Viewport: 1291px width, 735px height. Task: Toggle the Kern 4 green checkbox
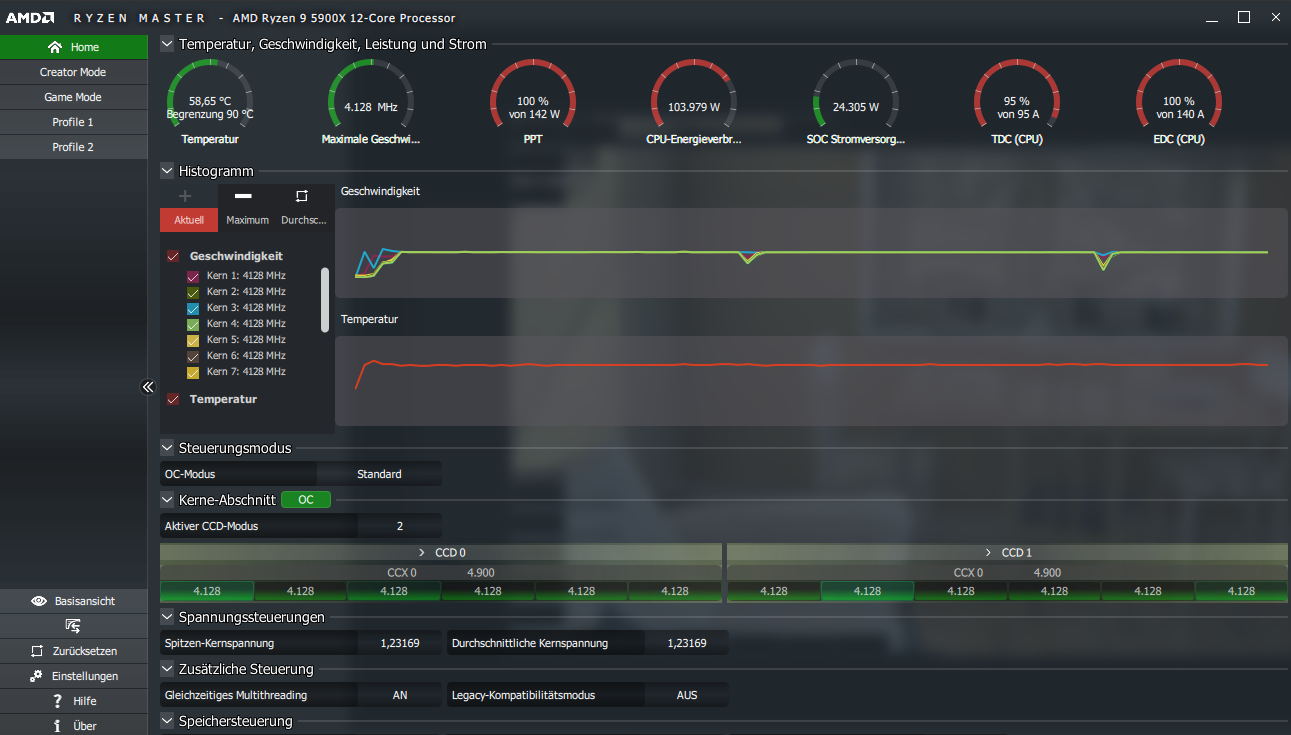[x=194, y=324]
